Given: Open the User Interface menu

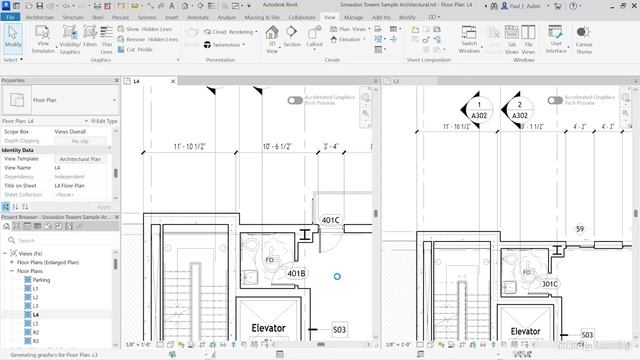Looking at the screenshot, I should [556, 39].
